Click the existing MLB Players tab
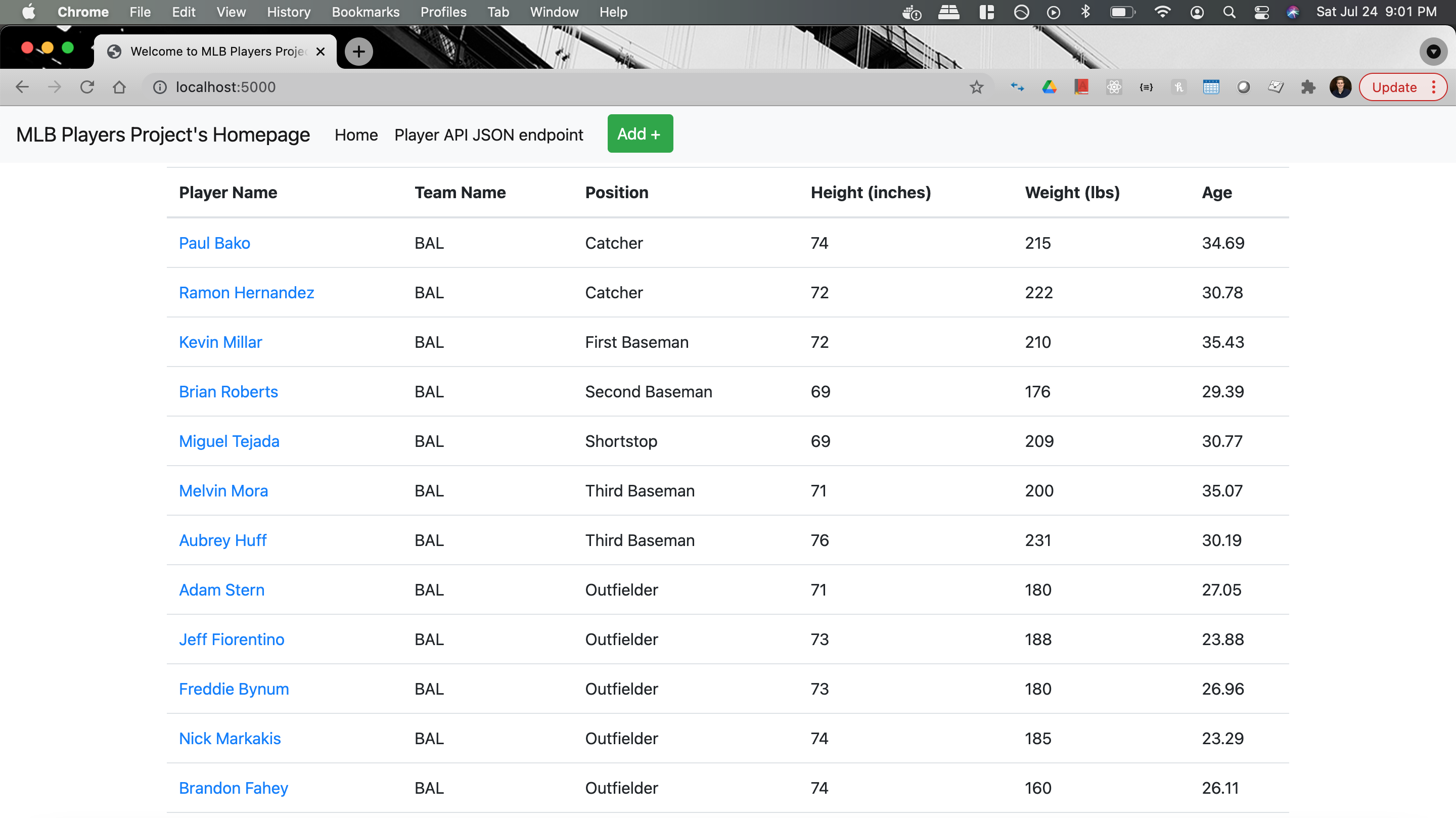The image size is (1456, 818). pos(213,51)
